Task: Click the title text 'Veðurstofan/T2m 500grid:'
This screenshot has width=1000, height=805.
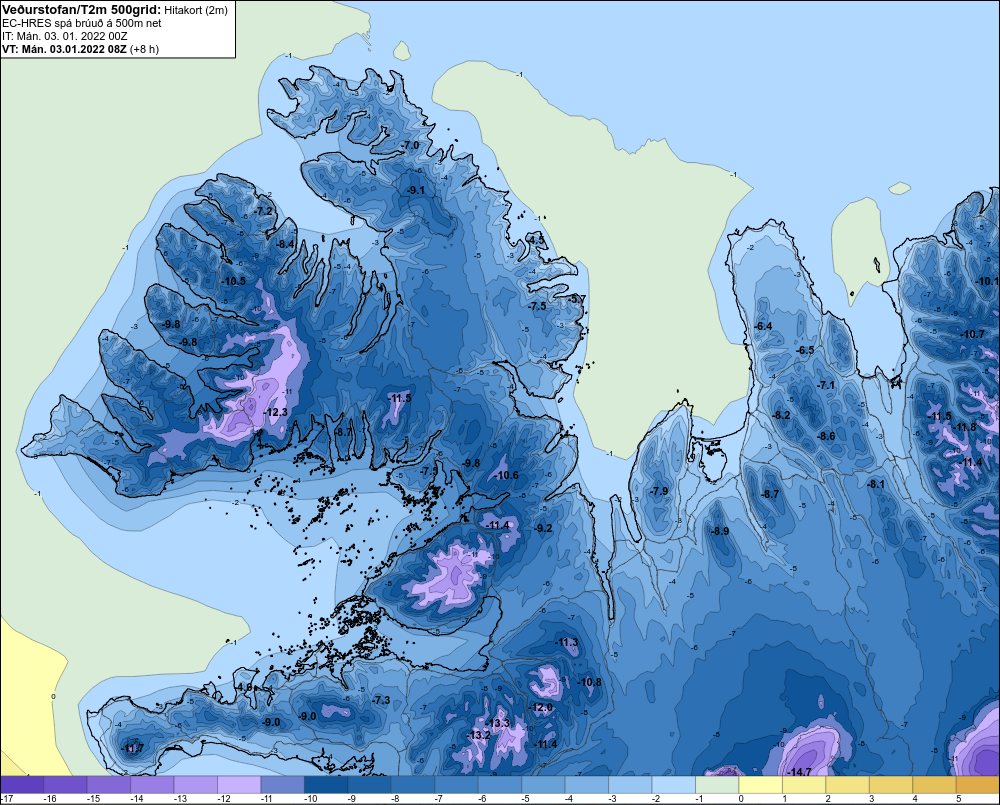Action: (82, 10)
